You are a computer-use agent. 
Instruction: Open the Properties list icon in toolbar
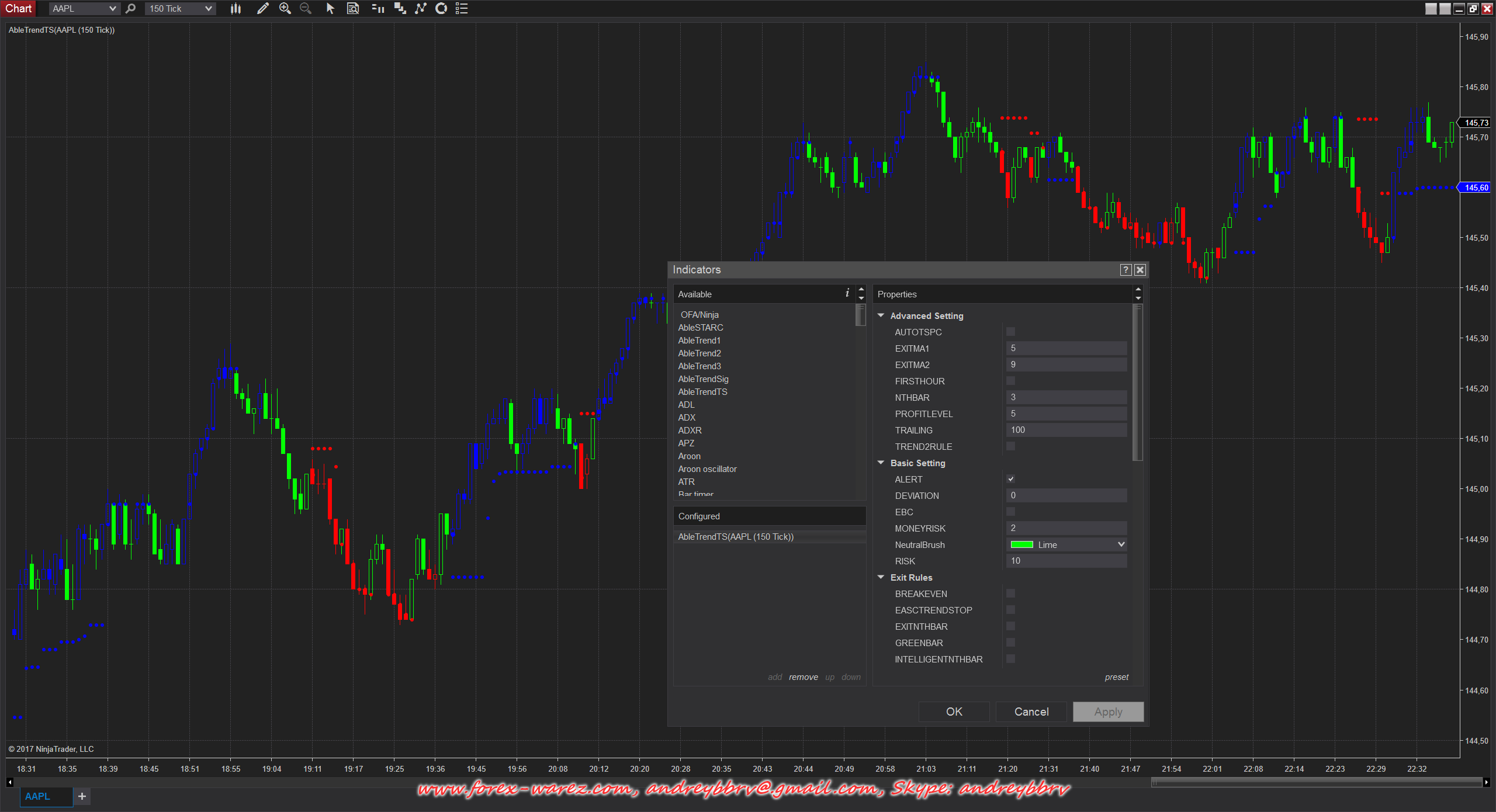tap(462, 8)
